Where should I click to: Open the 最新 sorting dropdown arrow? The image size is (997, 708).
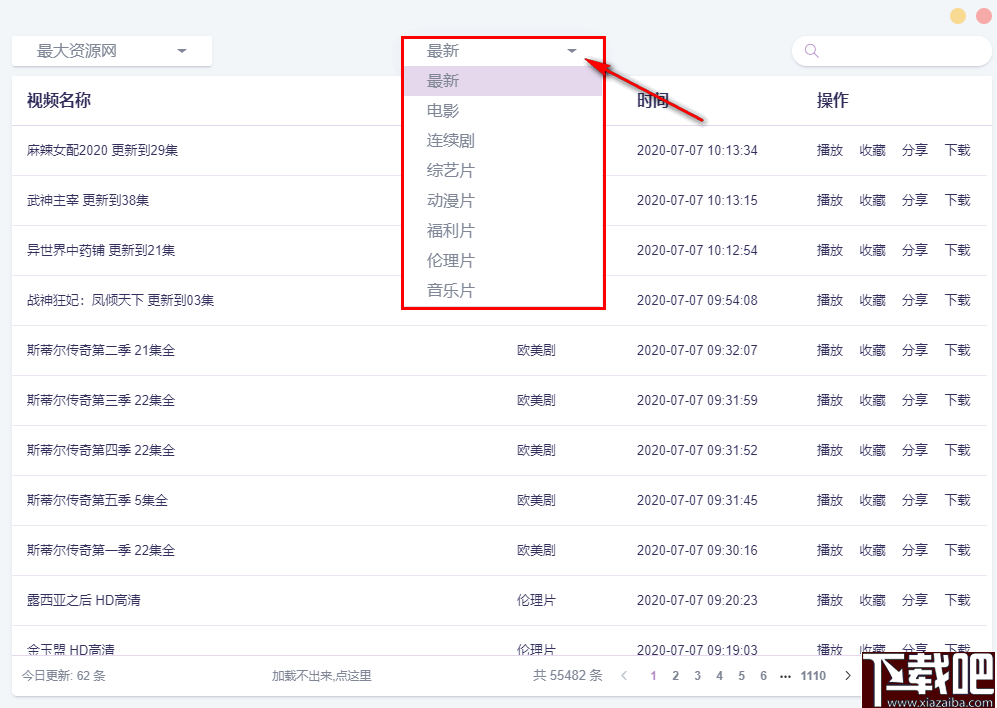point(571,50)
